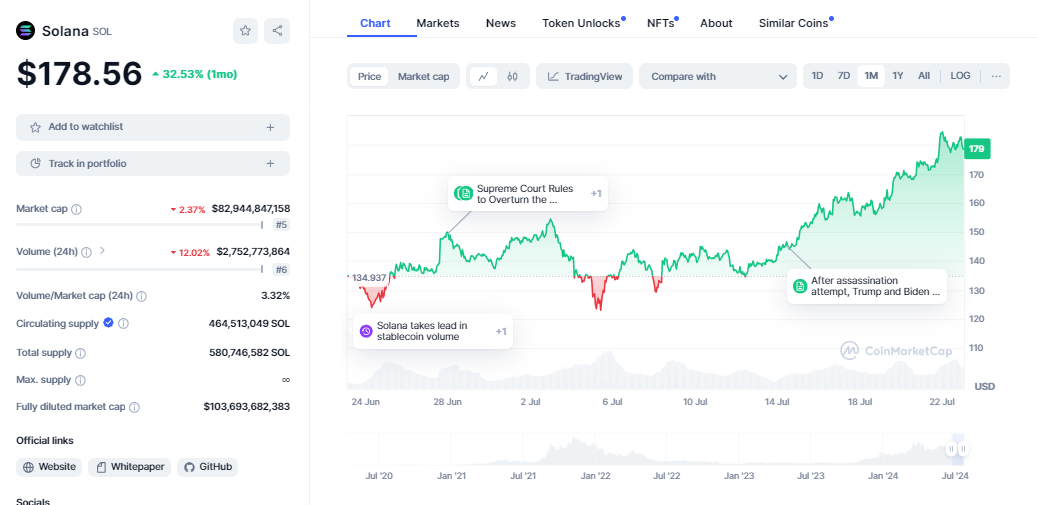Screen dimensions: 1038x505
Task: Open the GitHub link
Action: point(207,467)
